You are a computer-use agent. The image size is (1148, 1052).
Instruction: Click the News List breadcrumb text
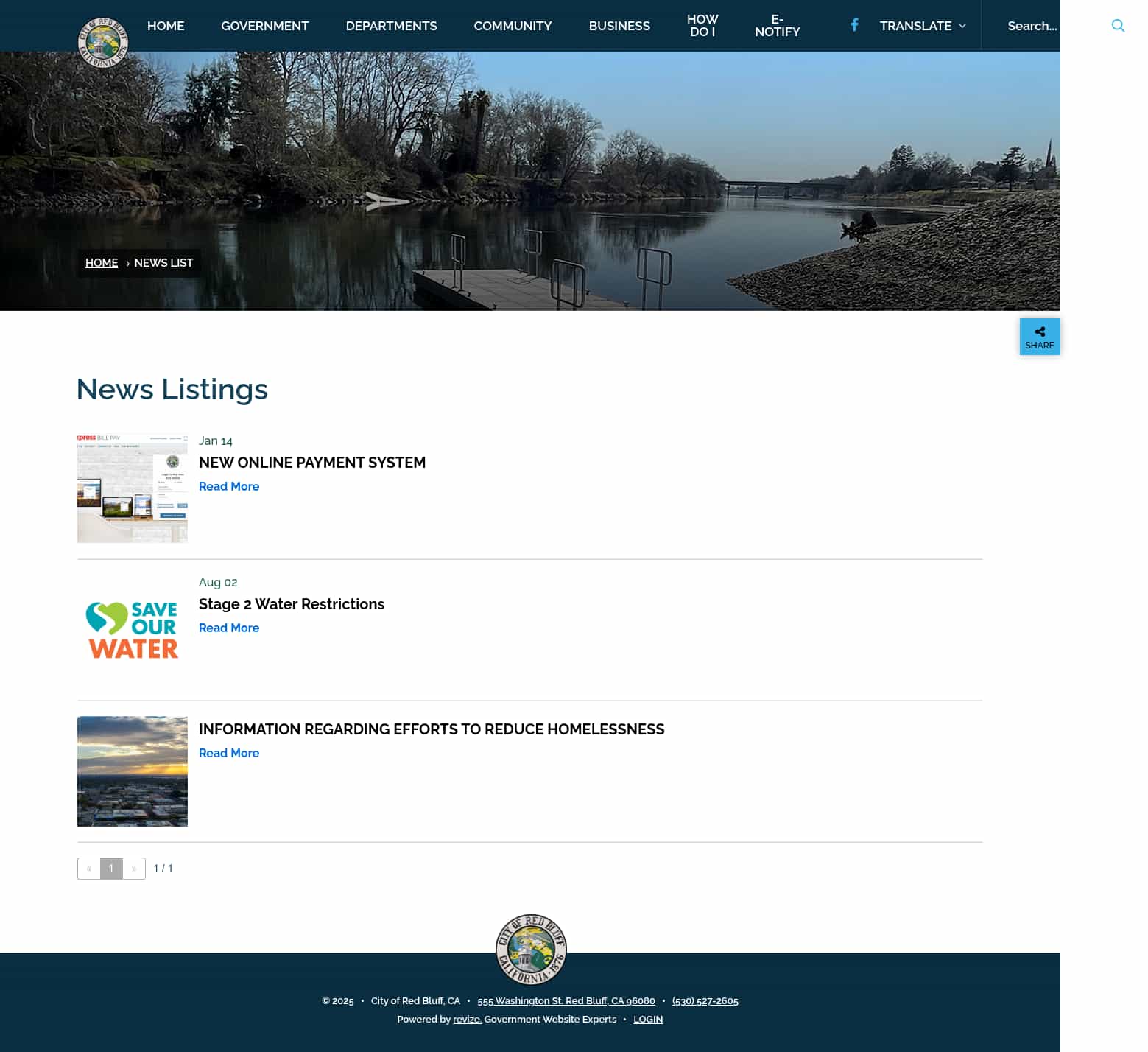coord(163,263)
